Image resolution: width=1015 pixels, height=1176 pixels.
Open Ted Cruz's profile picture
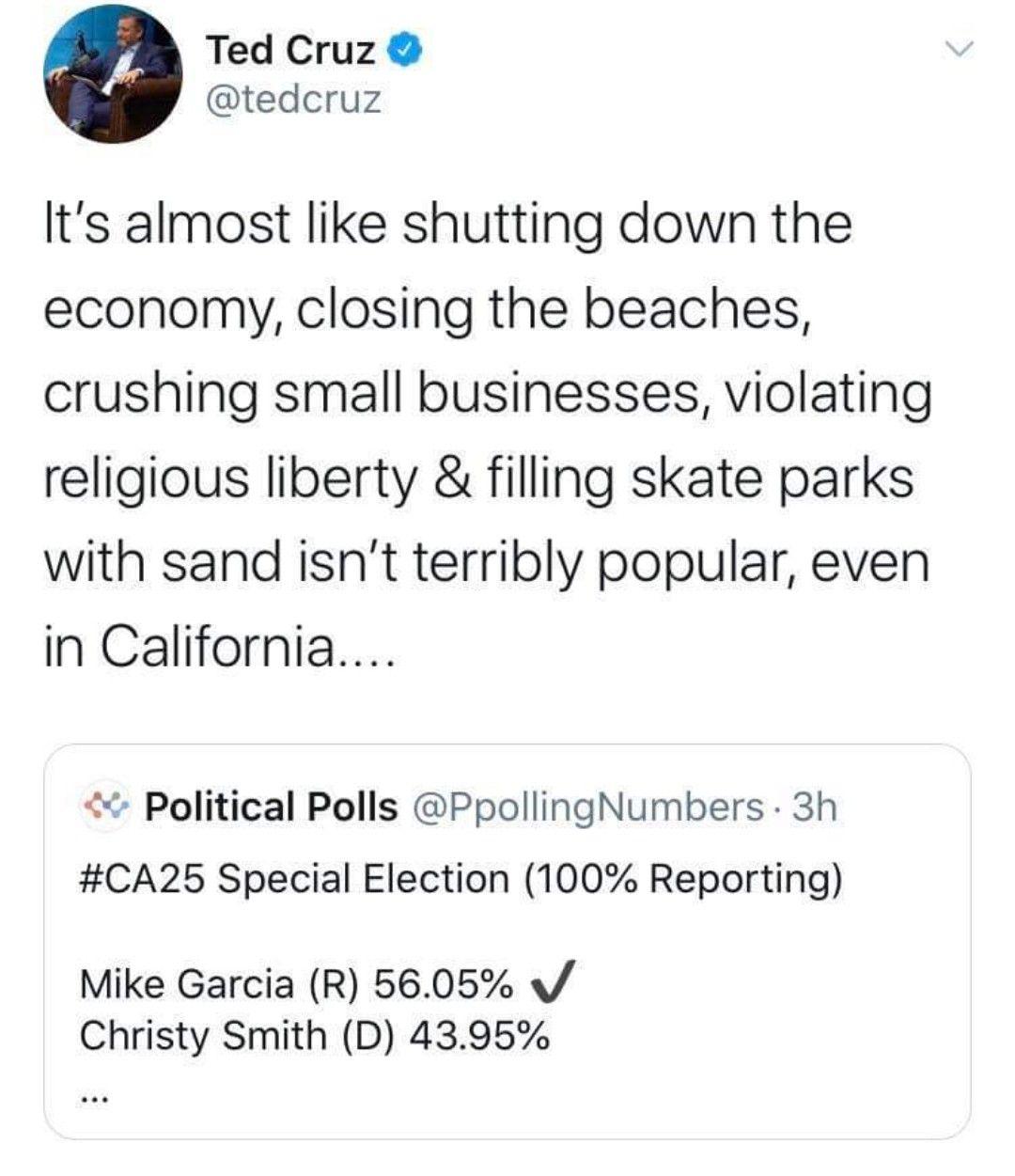[x=113, y=80]
